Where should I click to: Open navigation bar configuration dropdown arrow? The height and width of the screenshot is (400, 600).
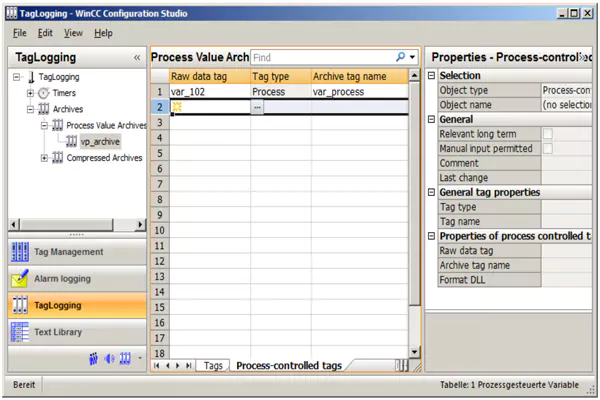click(x=140, y=359)
